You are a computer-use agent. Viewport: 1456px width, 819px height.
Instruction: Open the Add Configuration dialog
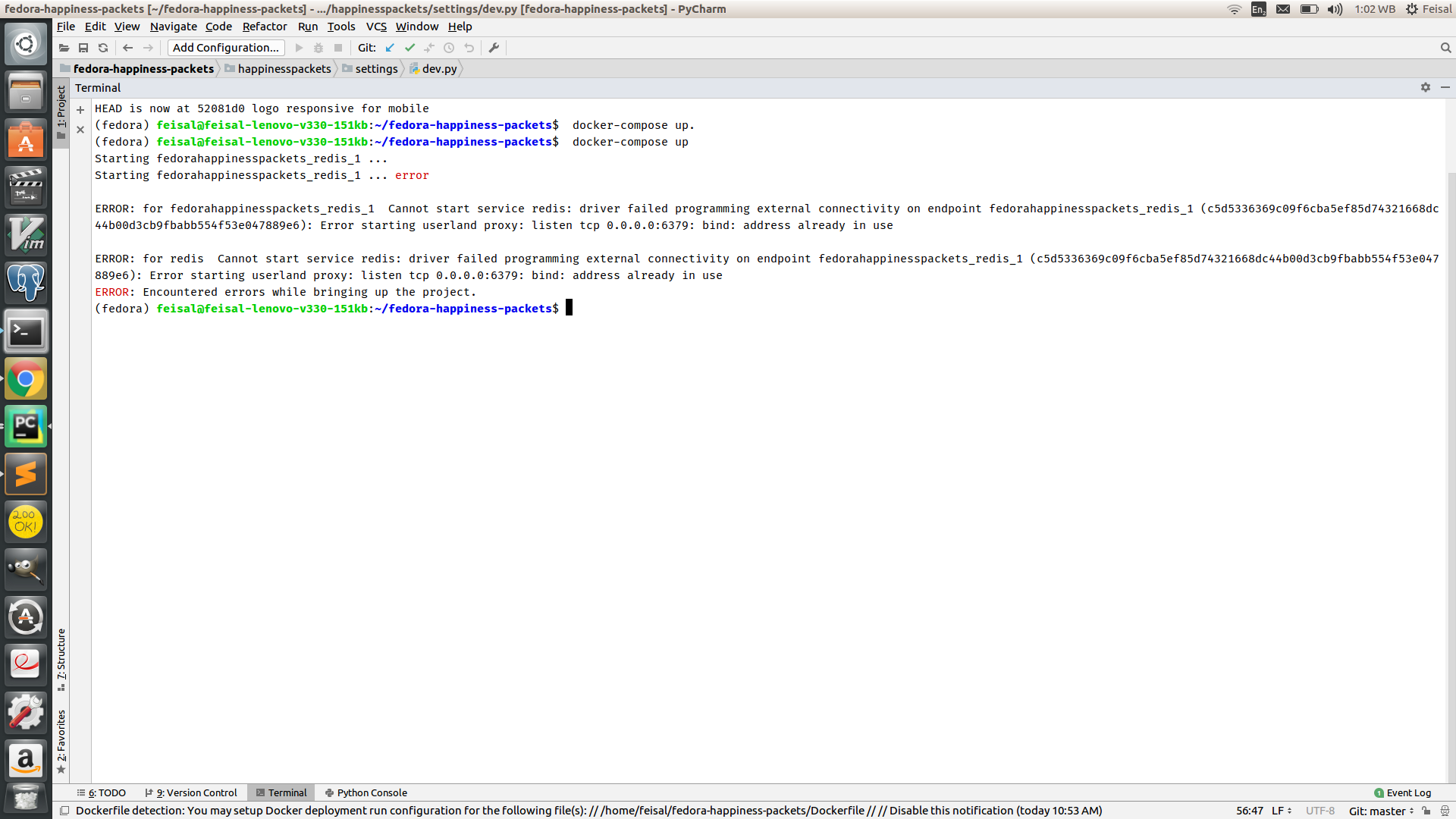pos(226,48)
